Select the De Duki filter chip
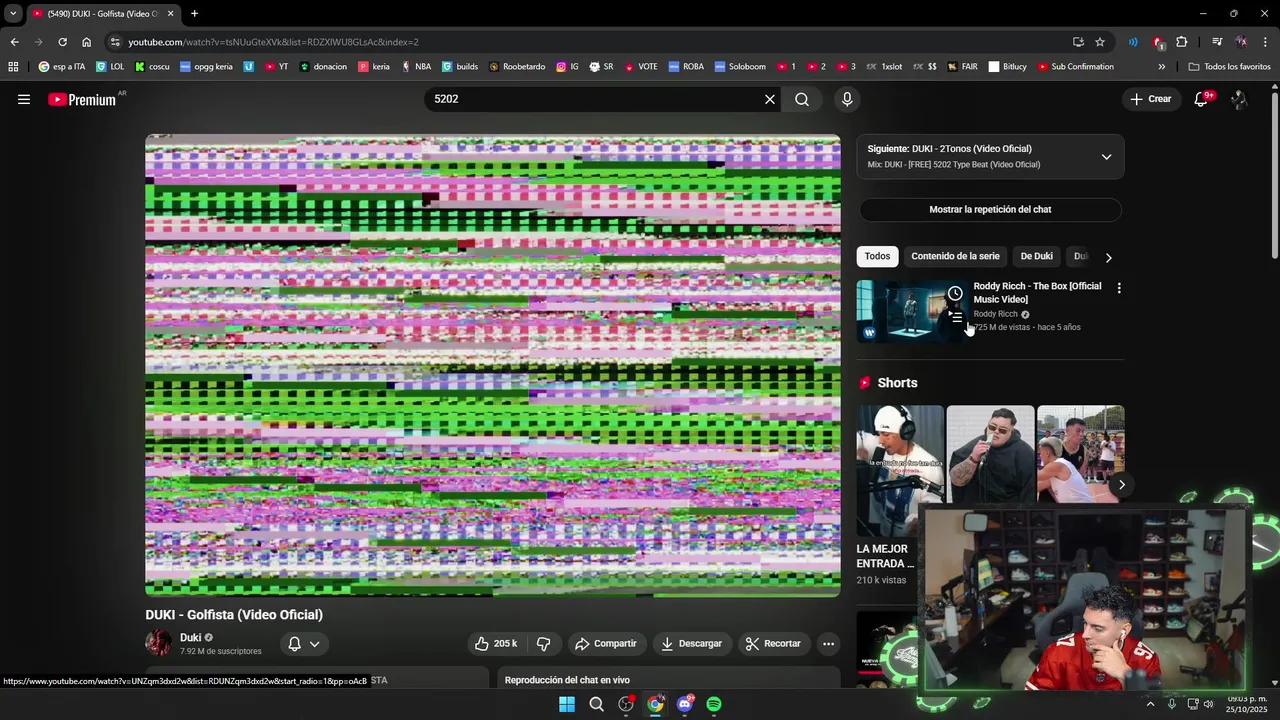The width and height of the screenshot is (1280, 720). tap(1036, 256)
